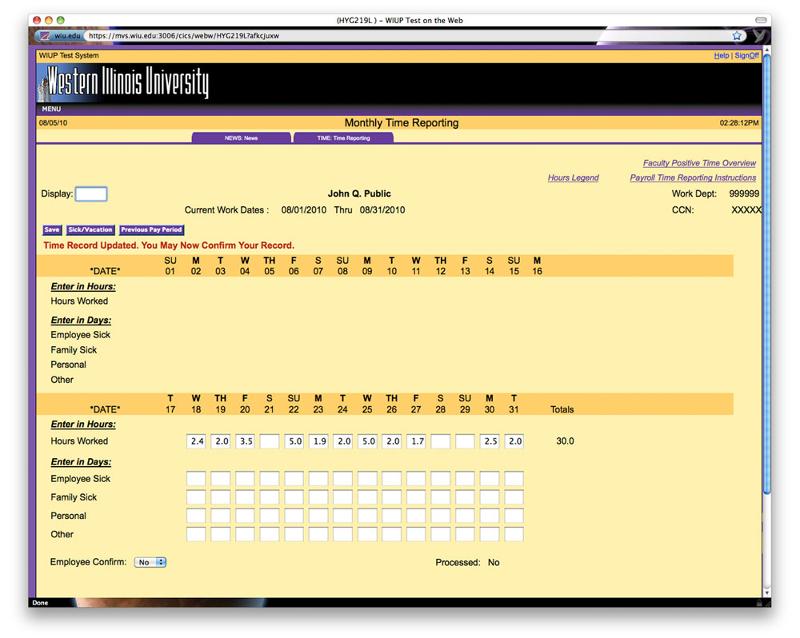The height and width of the screenshot is (638, 800).
Task: Click the bookmark star icon in address bar
Action: (x=737, y=35)
